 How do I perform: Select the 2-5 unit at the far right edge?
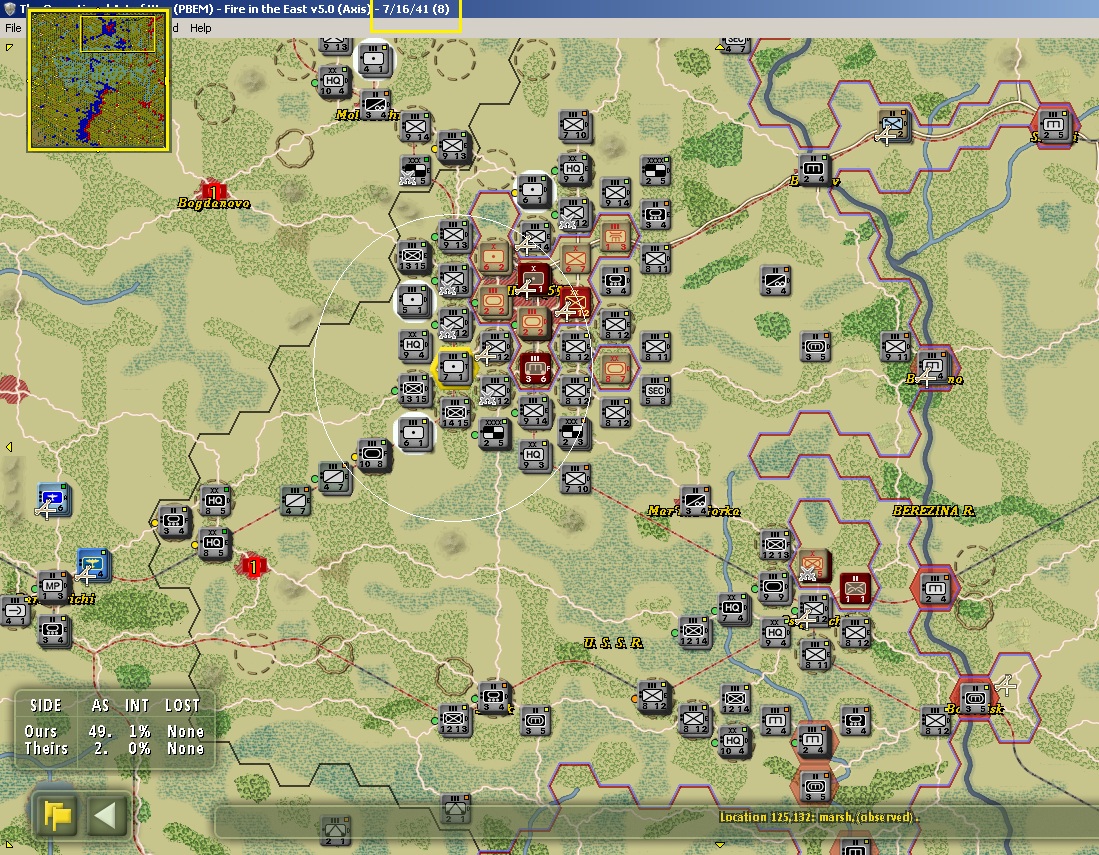tap(1055, 125)
